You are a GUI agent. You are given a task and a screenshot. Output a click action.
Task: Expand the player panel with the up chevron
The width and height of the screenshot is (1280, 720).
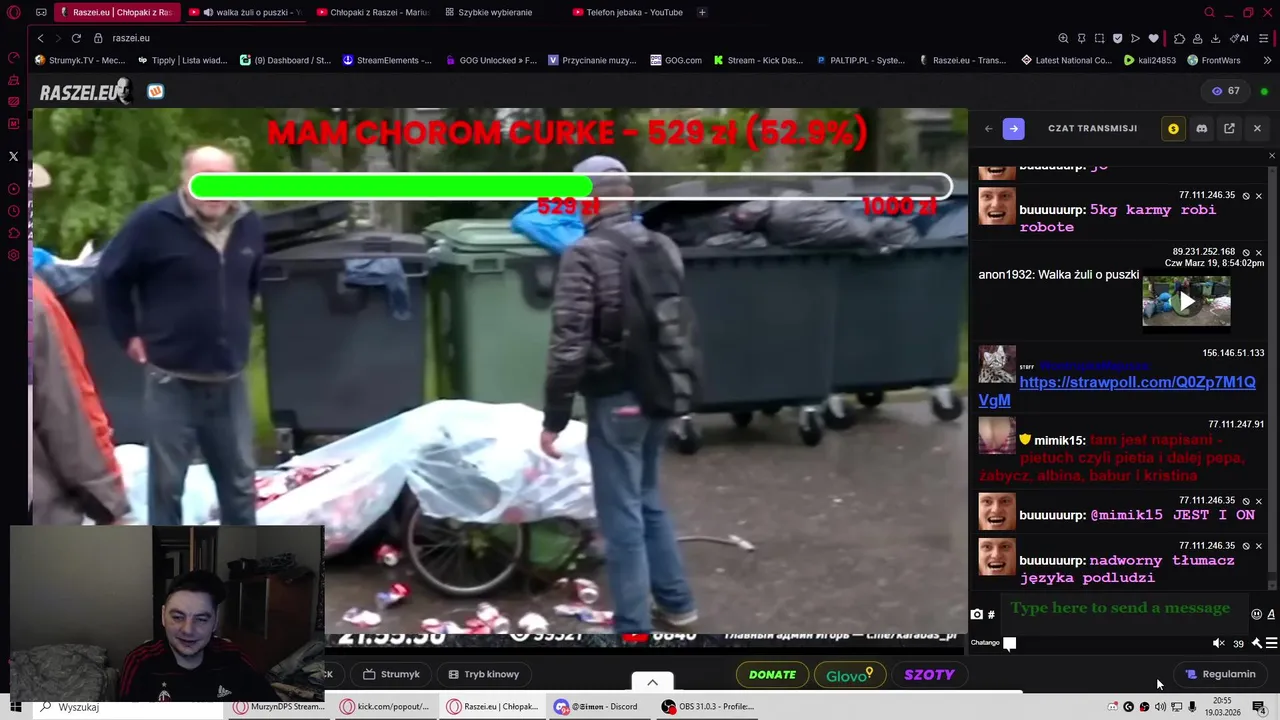(652, 682)
